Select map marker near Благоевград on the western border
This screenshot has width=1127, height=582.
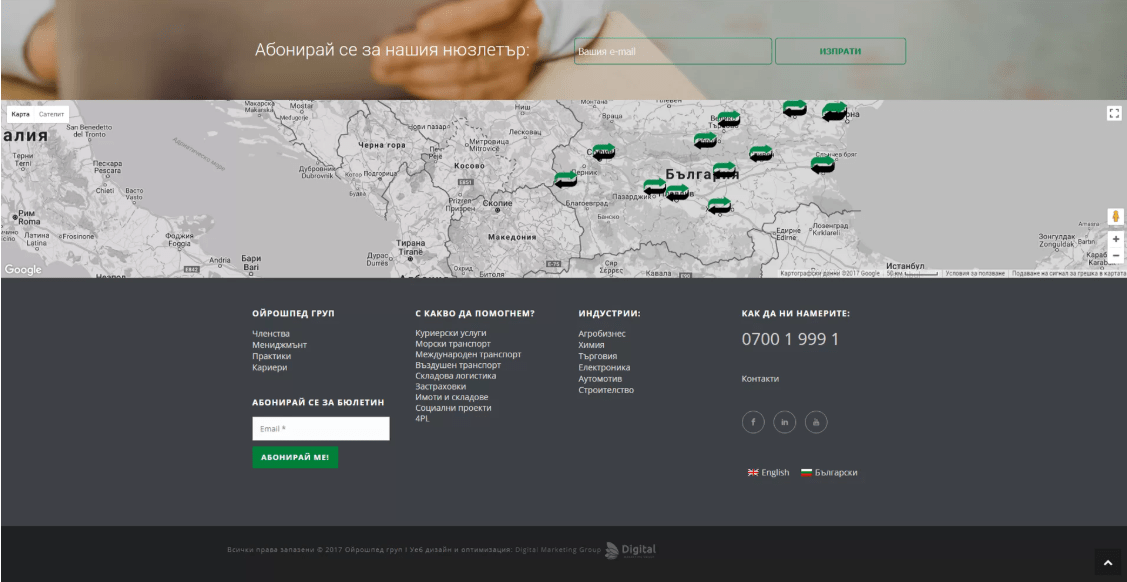(566, 179)
